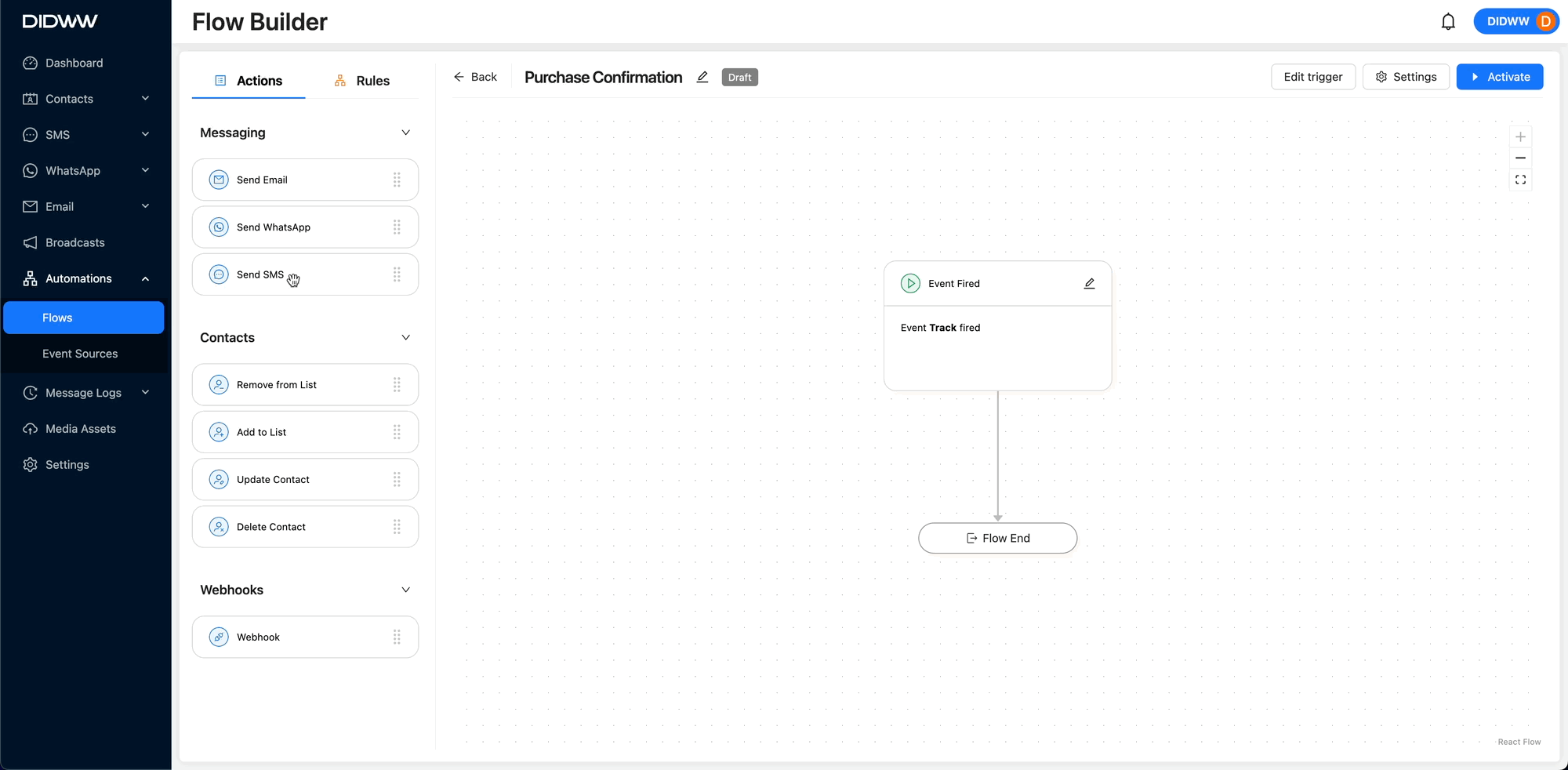The width and height of the screenshot is (1568, 770).
Task: Expand Message Logs in the sidebar
Action: (x=145, y=393)
